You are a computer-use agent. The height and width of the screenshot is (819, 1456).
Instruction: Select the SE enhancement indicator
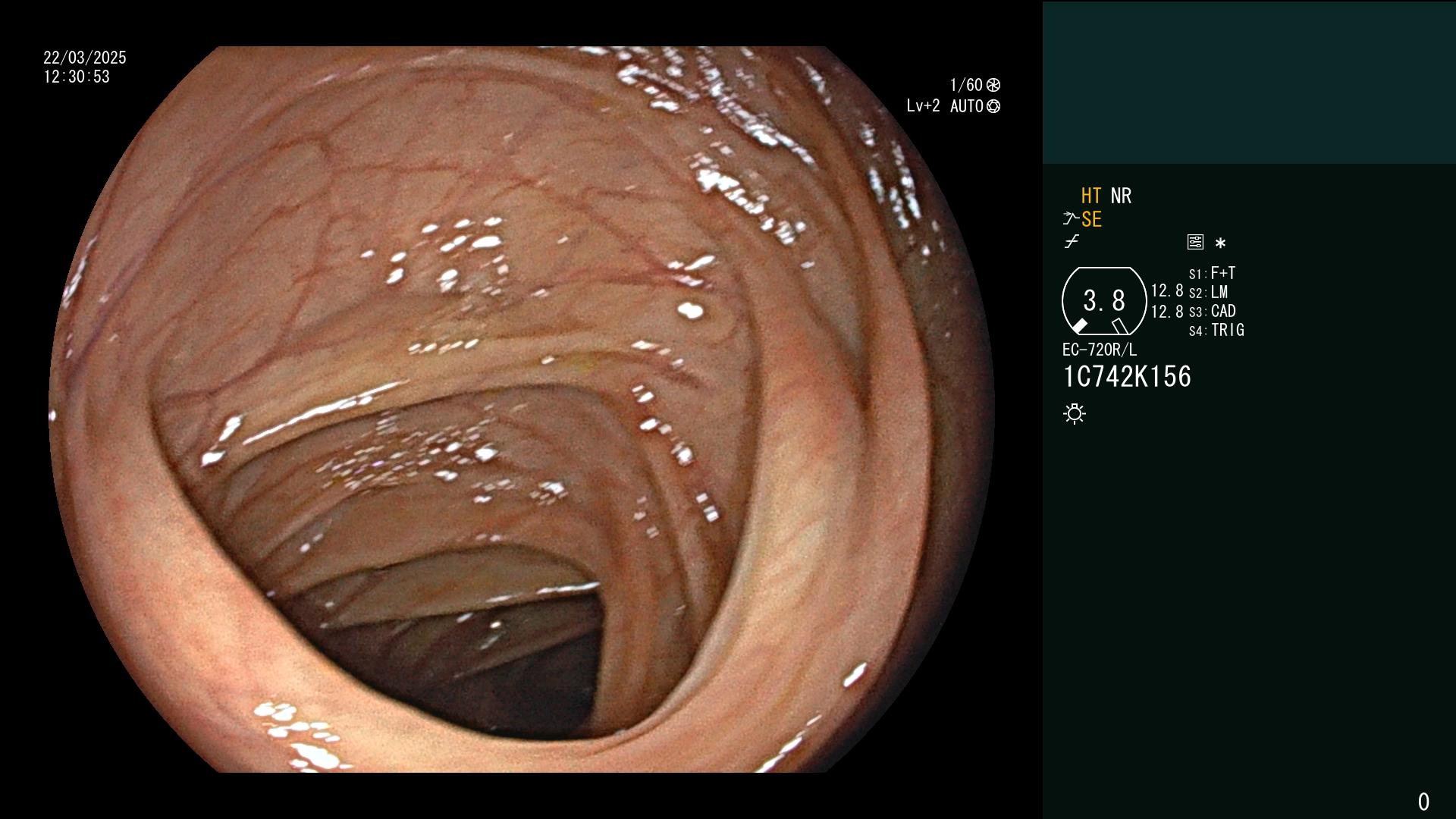[1091, 219]
